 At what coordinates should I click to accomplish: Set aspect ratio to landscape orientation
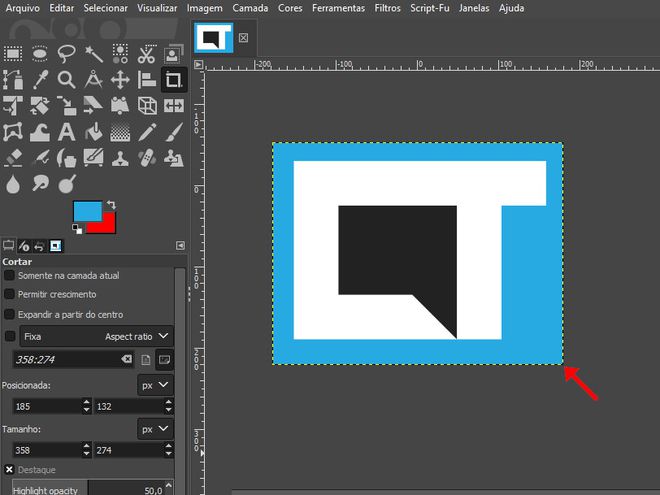(x=164, y=359)
